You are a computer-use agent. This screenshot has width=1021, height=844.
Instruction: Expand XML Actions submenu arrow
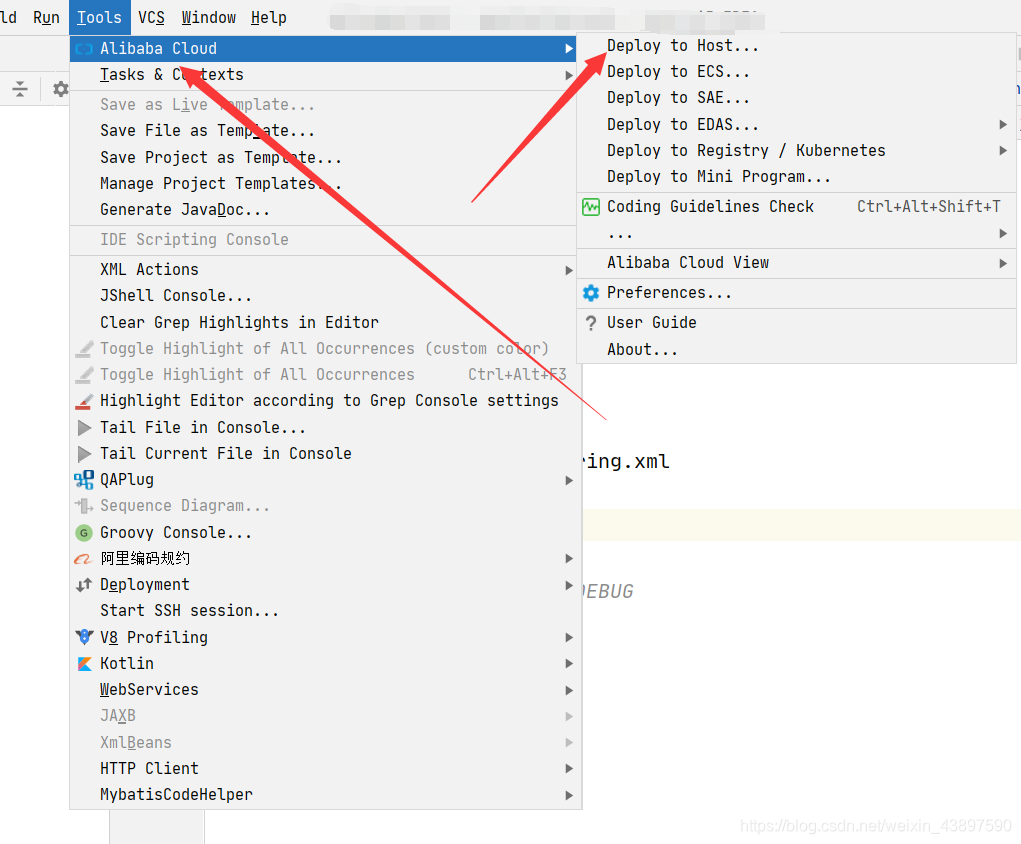click(x=568, y=270)
